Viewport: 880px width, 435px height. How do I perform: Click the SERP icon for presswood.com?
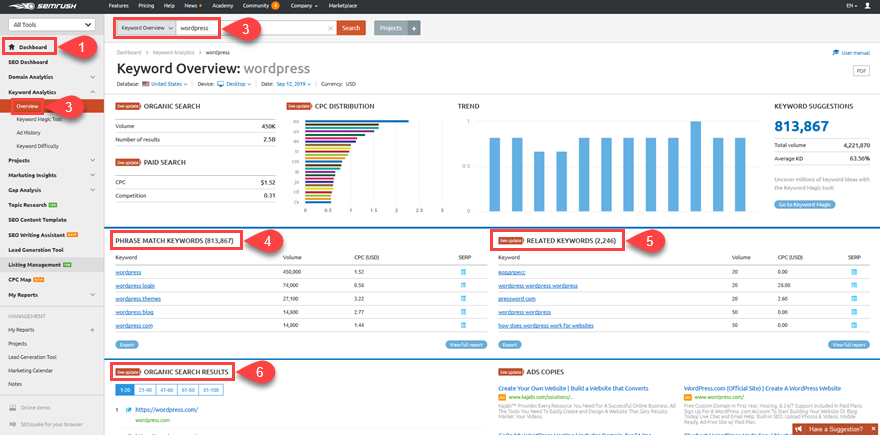pyautogui.click(x=854, y=298)
